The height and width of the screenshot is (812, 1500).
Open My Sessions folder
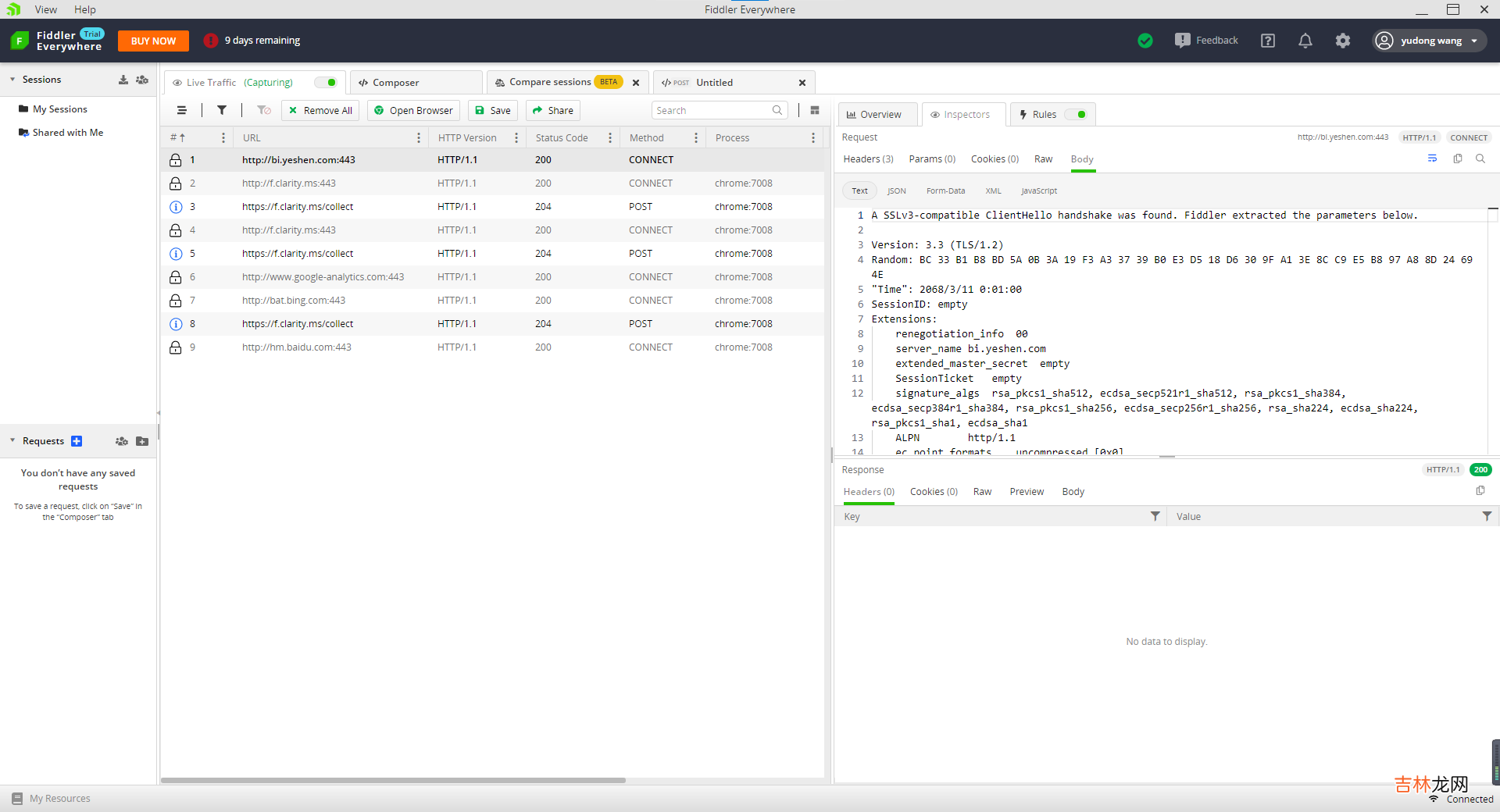[x=60, y=109]
